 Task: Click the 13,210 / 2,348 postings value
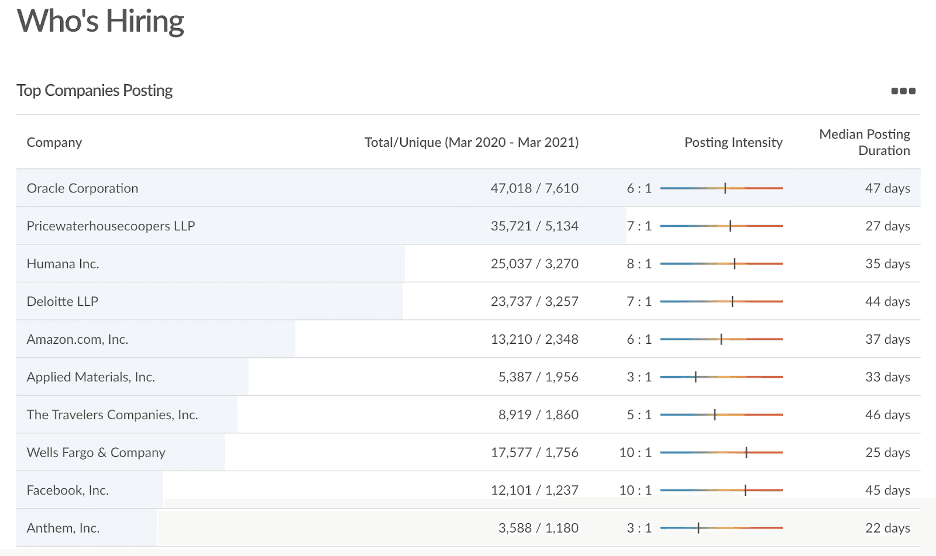pyautogui.click(x=534, y=339)
